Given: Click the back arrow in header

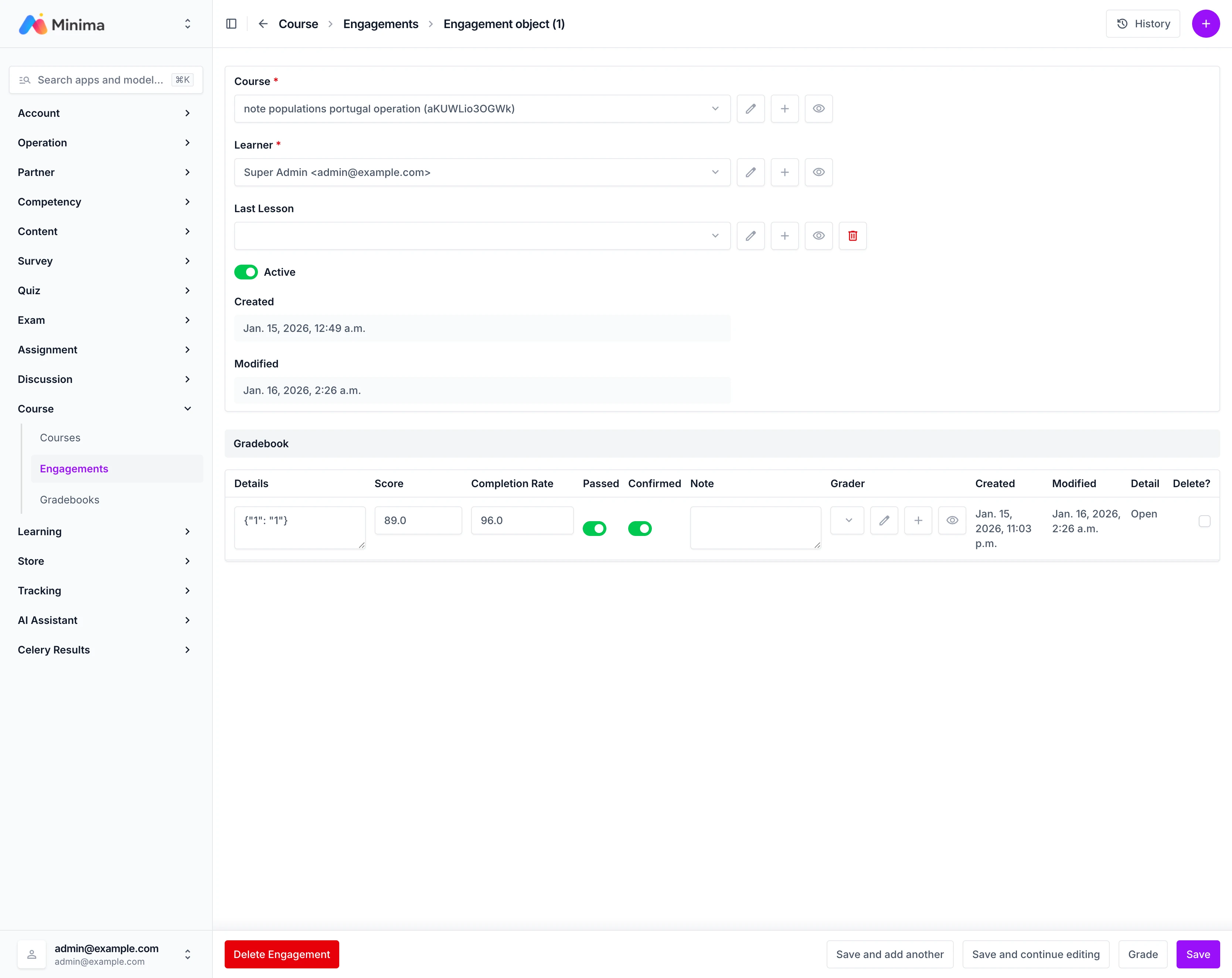Looking at the screenshot, I should (263, 24).
